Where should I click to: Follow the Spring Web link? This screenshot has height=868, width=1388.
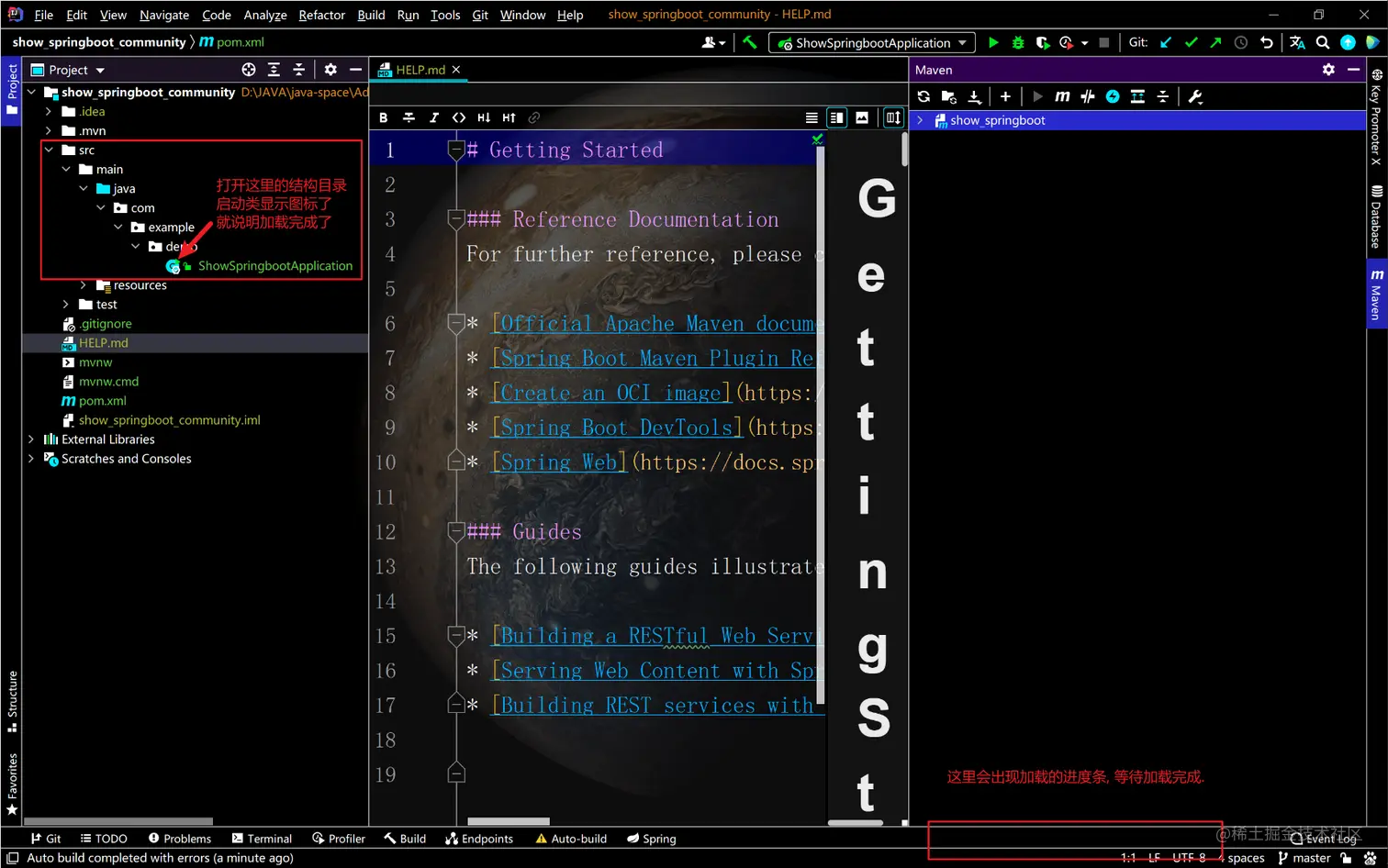click(x=559, y=462)
